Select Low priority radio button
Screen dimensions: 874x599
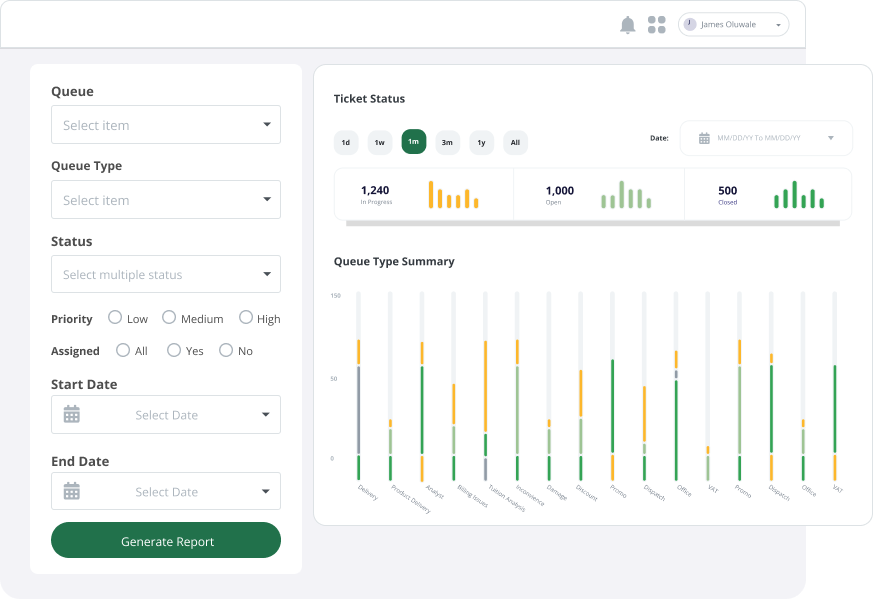click(115, 317)
